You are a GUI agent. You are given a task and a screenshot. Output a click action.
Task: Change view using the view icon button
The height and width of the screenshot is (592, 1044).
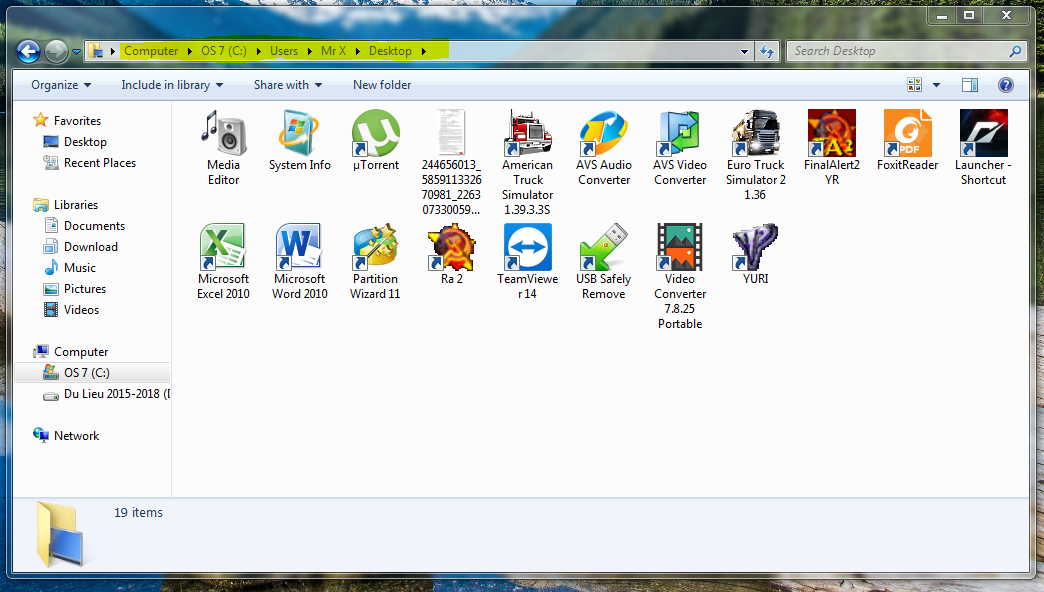coord(915,85)
